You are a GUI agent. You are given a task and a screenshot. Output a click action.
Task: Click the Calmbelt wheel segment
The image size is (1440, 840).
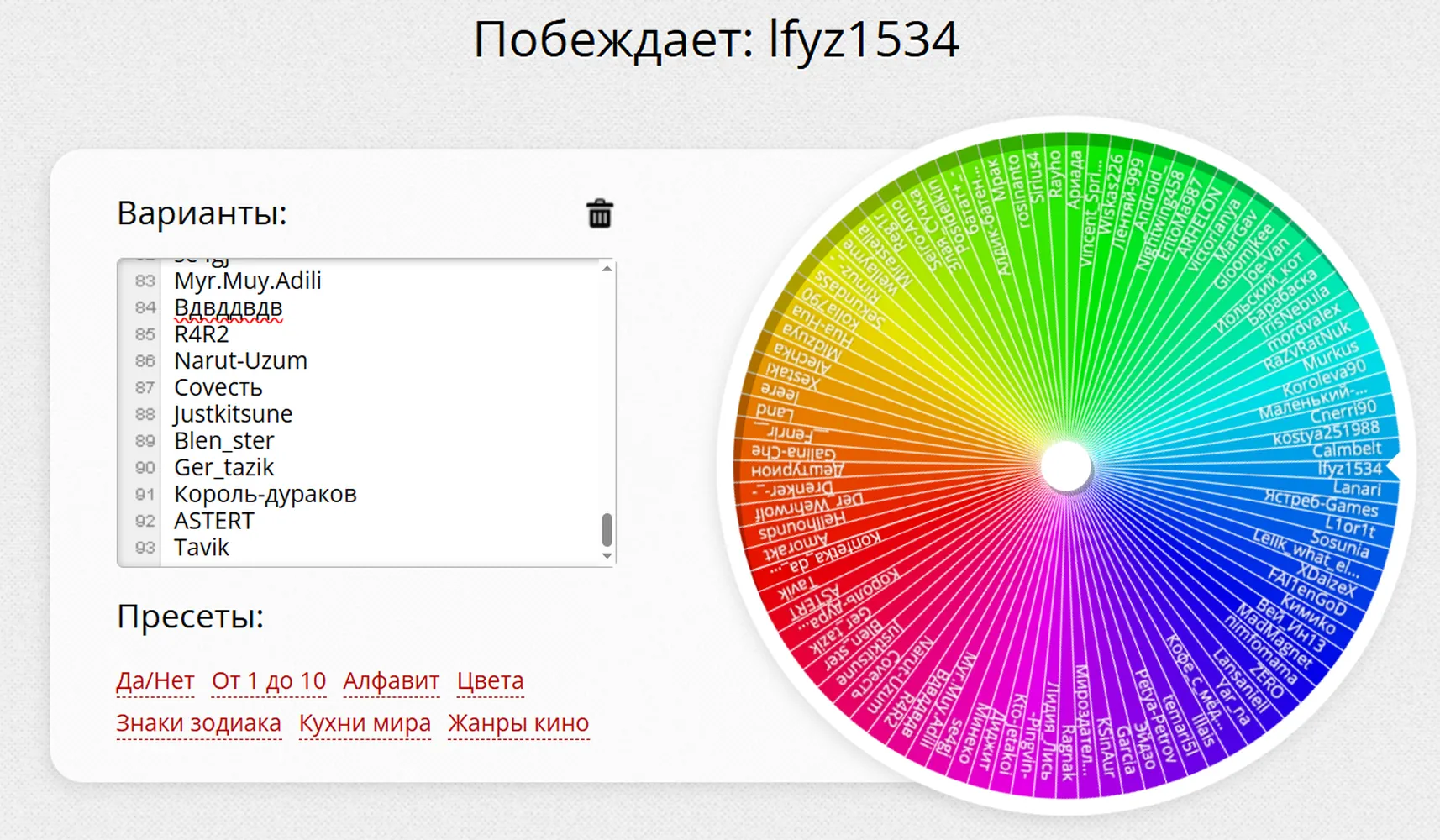click(x=1347, y=449)
